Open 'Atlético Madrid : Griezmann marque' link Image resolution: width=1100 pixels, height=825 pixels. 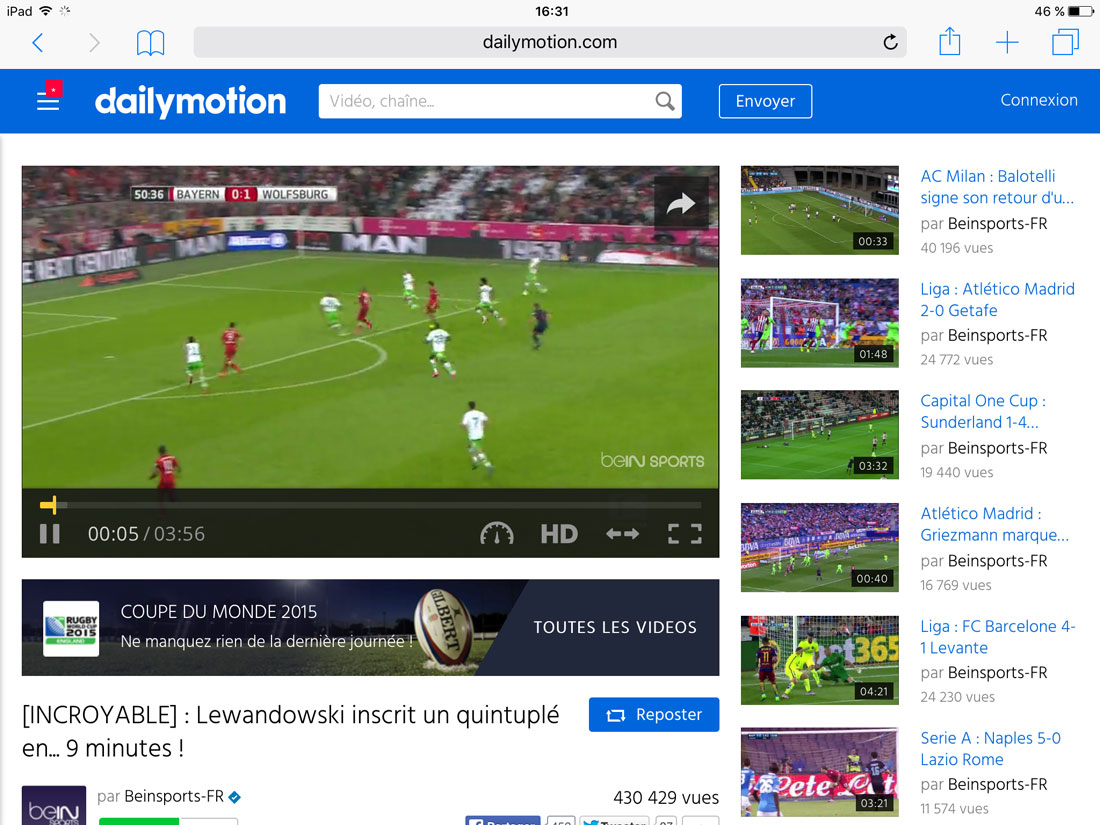(x=995, y=524)
